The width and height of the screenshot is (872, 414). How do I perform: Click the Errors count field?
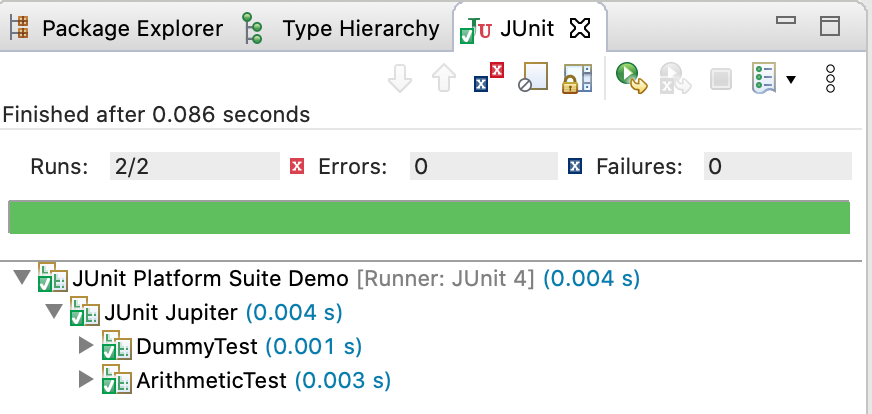(484, 166)
